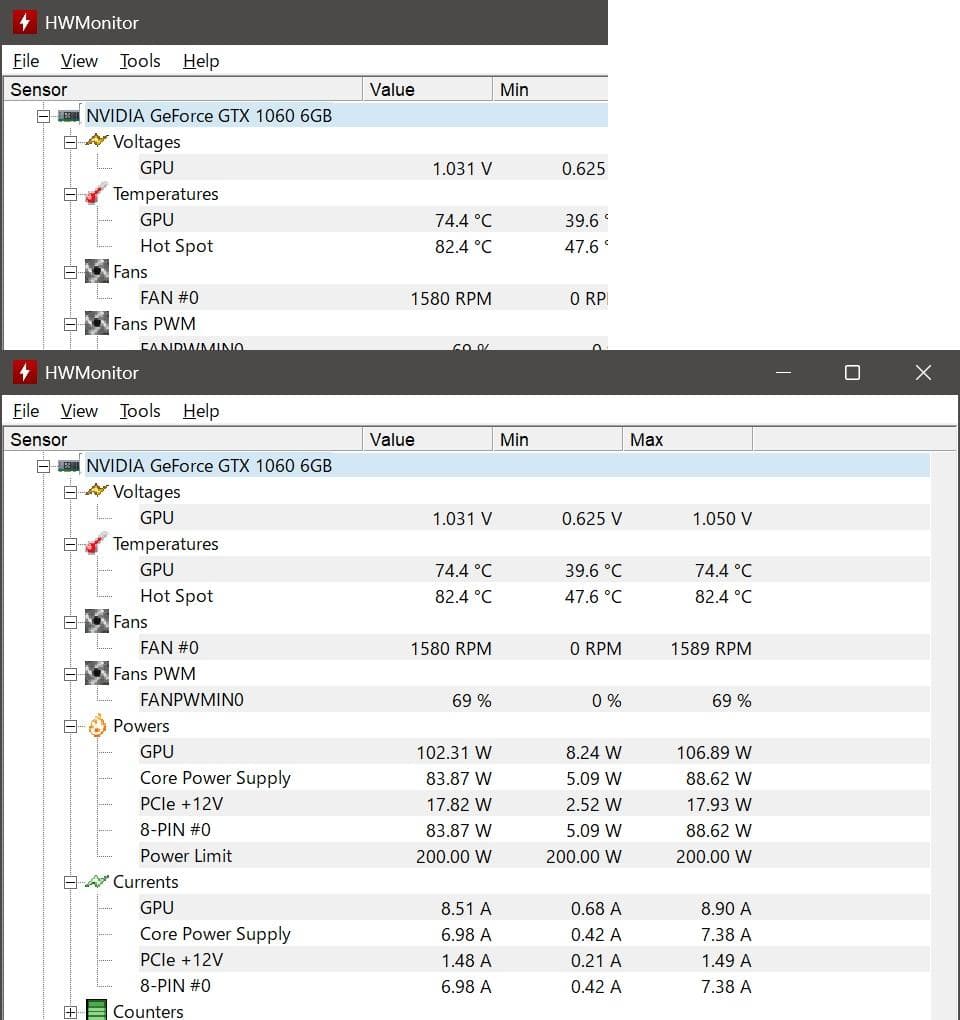Collapse the Fans PWM group in the upper window

click(x=70, y=325)
